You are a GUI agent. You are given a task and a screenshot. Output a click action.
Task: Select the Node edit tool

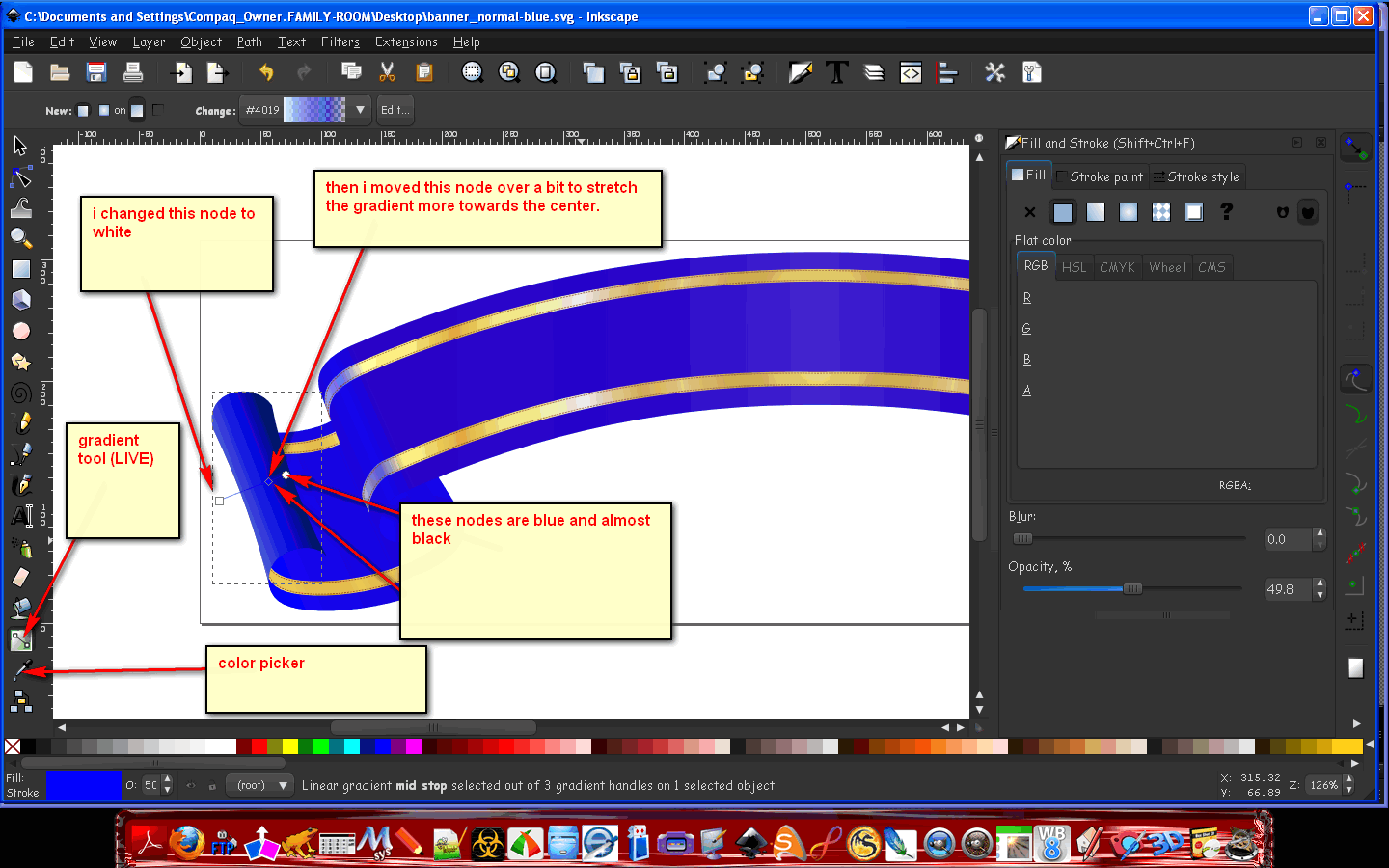pyautogui.click(x=20, y=176)
